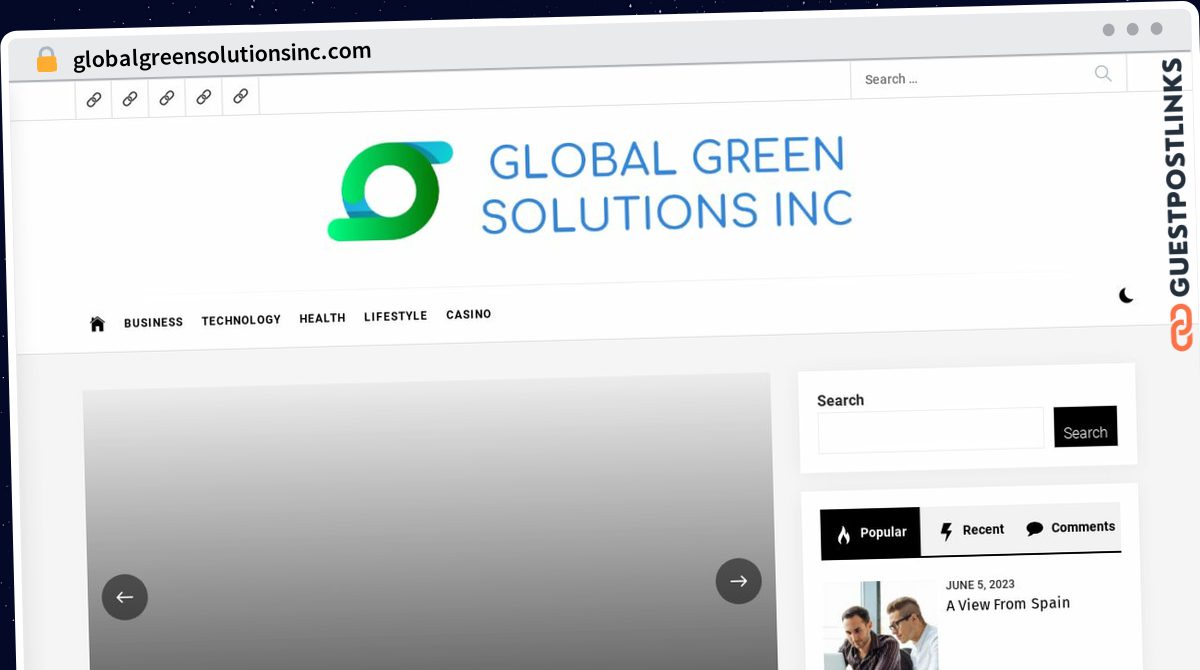Click the Guestpostlinks chain logo icon
The height and width of the screenshot is (670, 1200).
(1181, 328)
